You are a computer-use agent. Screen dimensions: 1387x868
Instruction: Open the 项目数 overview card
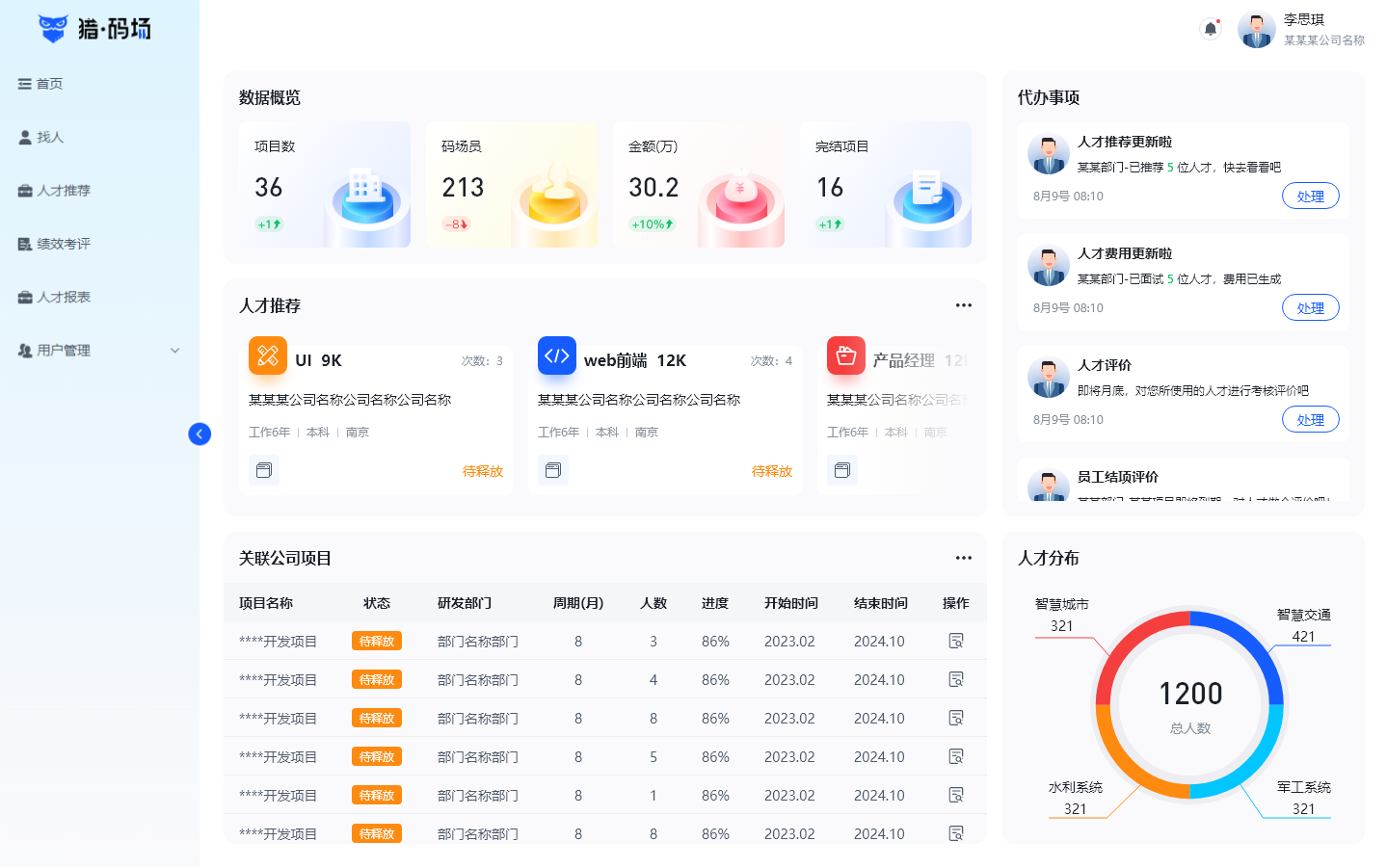click(x=324, y=185)
